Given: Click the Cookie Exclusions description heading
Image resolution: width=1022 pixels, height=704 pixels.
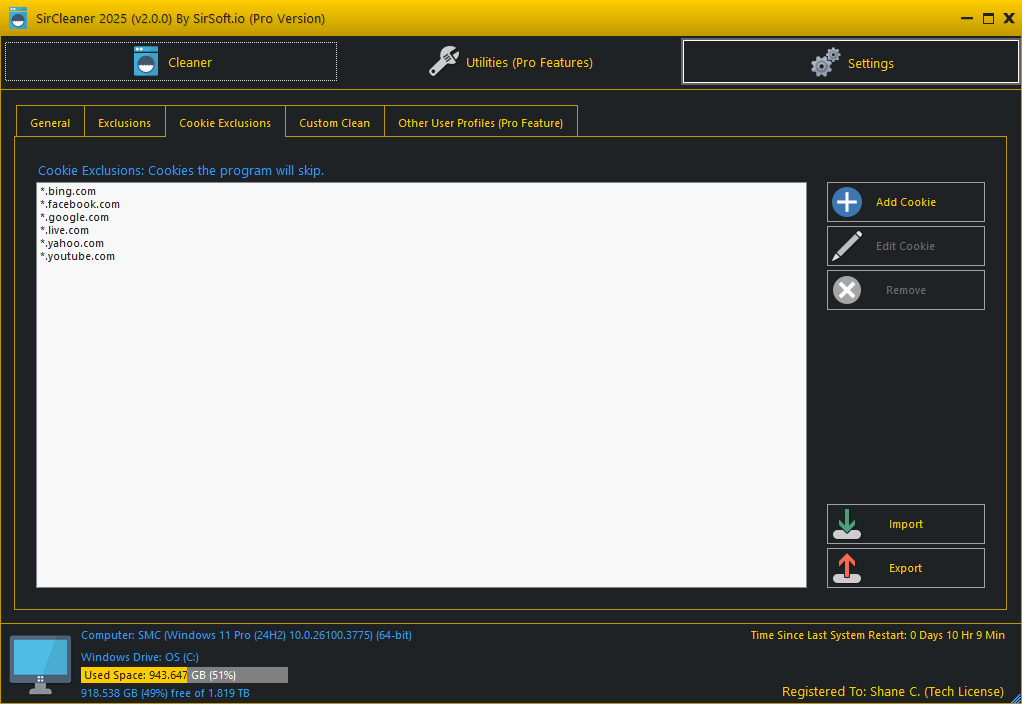Looking at the screenshot, I should (181, 170).
